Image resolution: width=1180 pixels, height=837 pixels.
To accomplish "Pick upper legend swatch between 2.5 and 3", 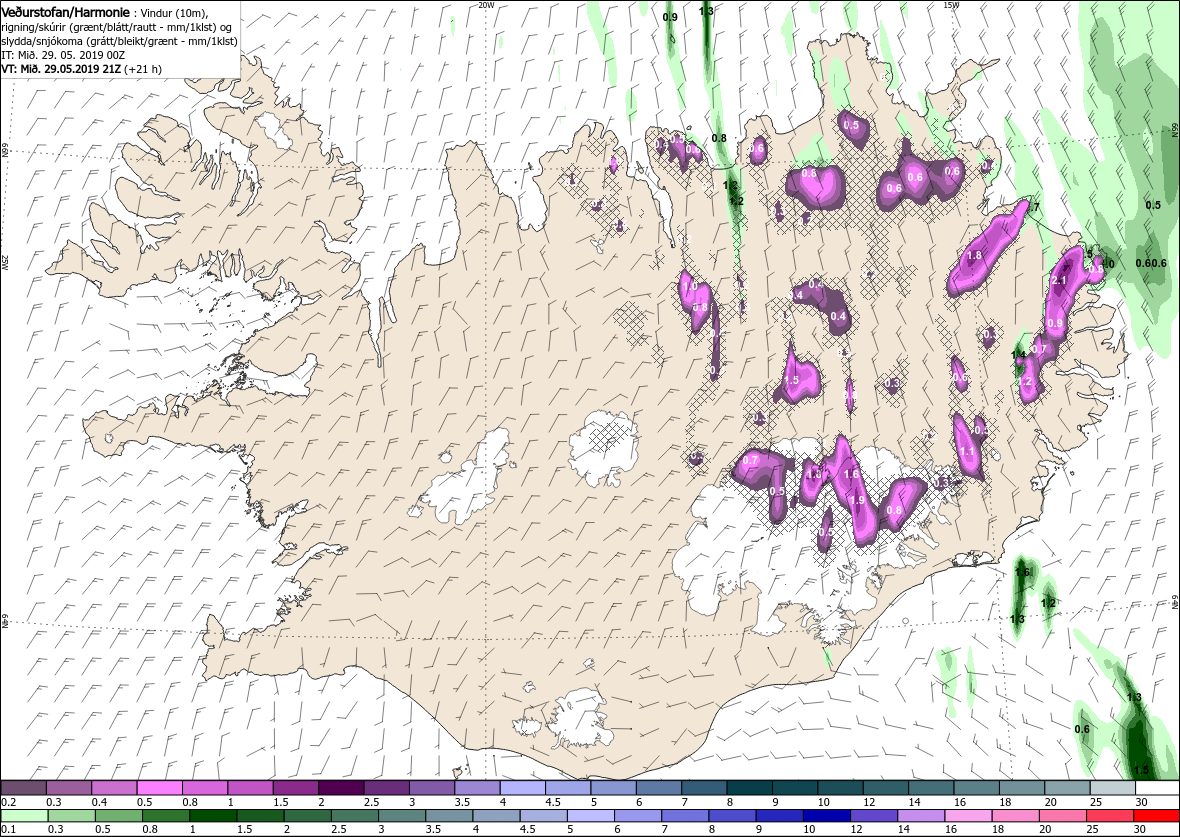I will [x=387, y=788].
